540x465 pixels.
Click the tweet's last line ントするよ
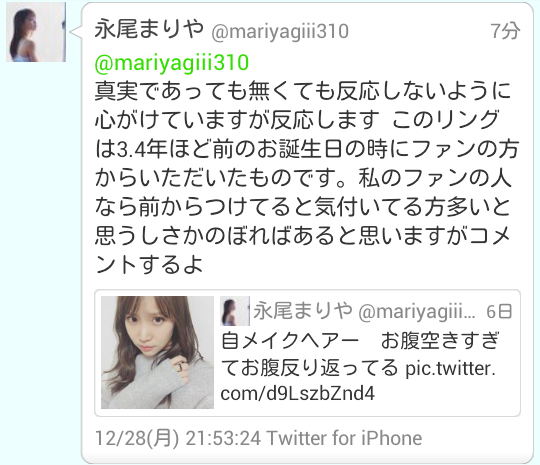pyautogui.click(x=149, y=265)
